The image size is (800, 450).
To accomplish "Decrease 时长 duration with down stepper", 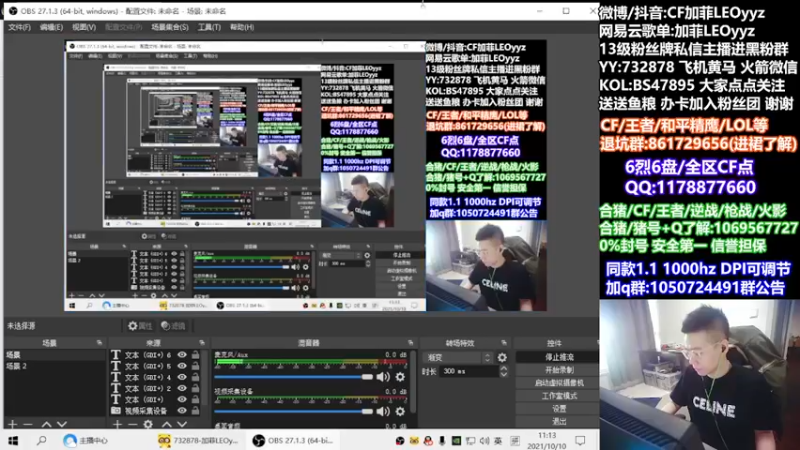I will (504, 374).
